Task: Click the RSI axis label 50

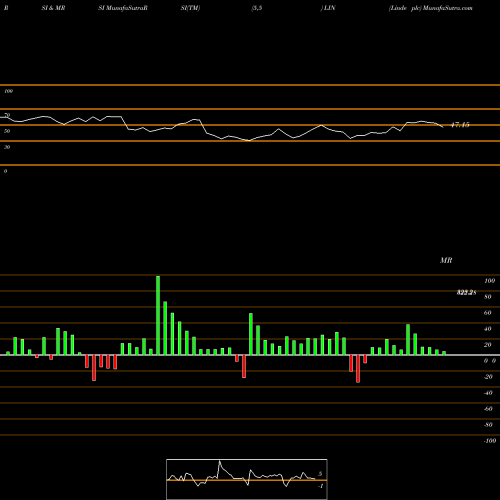Action: coord(7,131)
